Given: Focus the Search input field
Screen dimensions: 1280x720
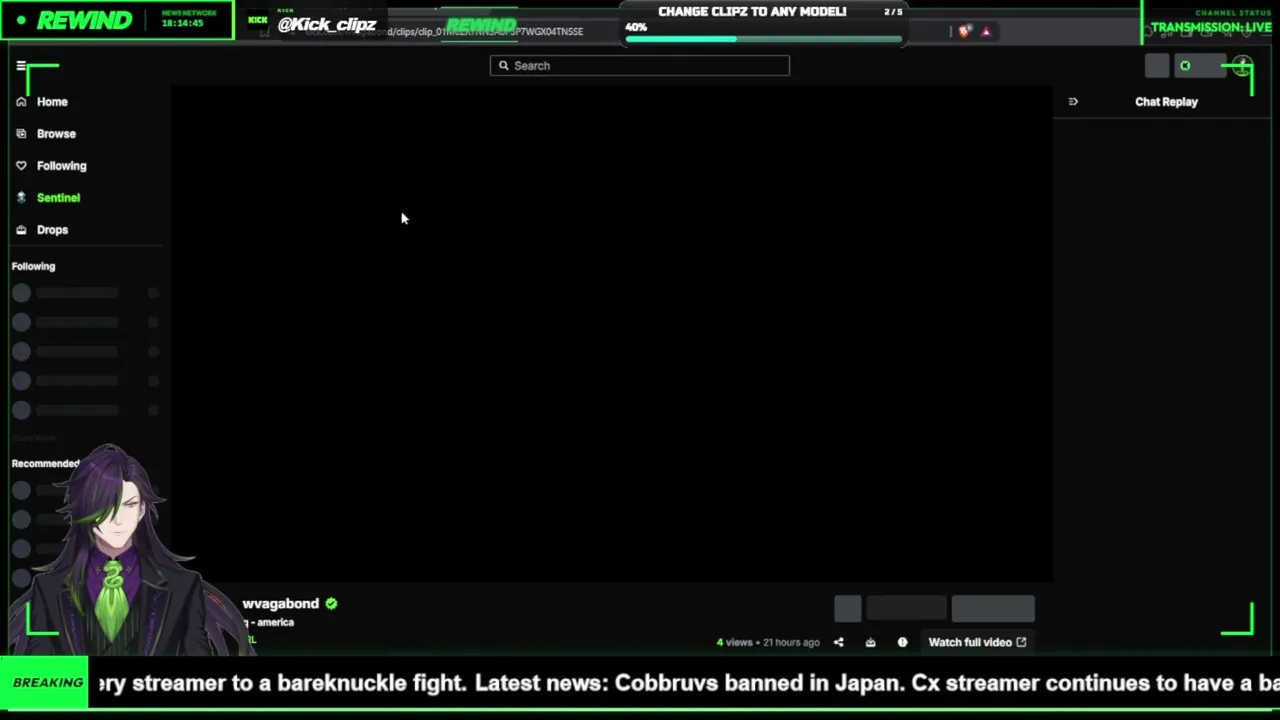Looking at the screenshot, I should click(x=640, y=66).
